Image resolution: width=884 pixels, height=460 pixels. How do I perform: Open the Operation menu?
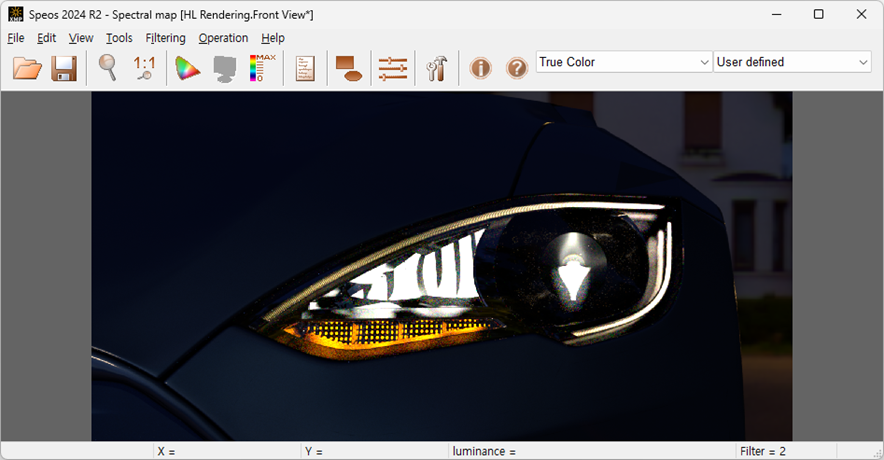point(223,38)
